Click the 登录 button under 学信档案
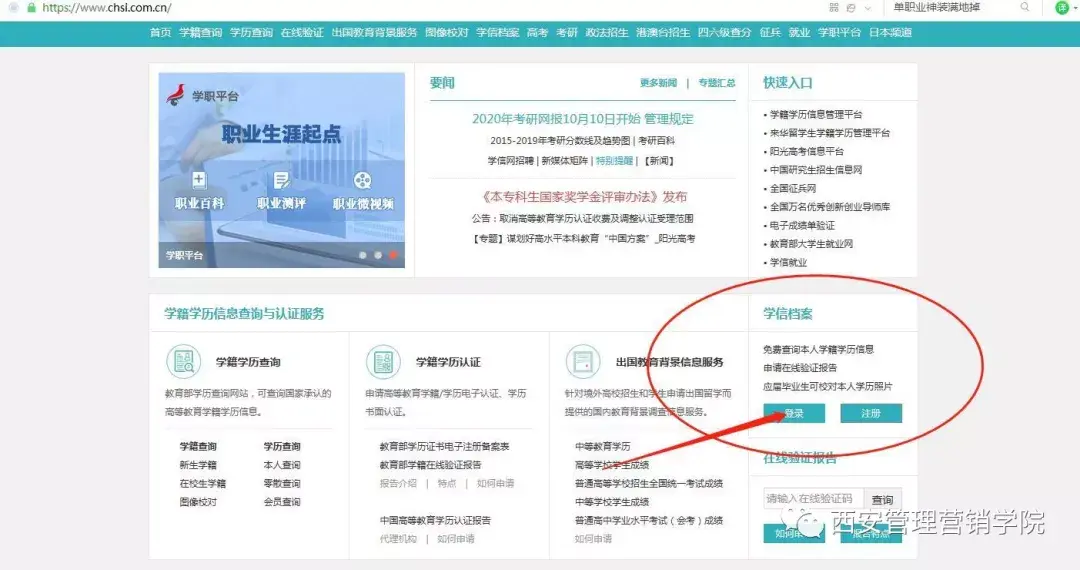Image resolution: width=1080 pixels, height=570 pixels. click(x=794, y=413)
